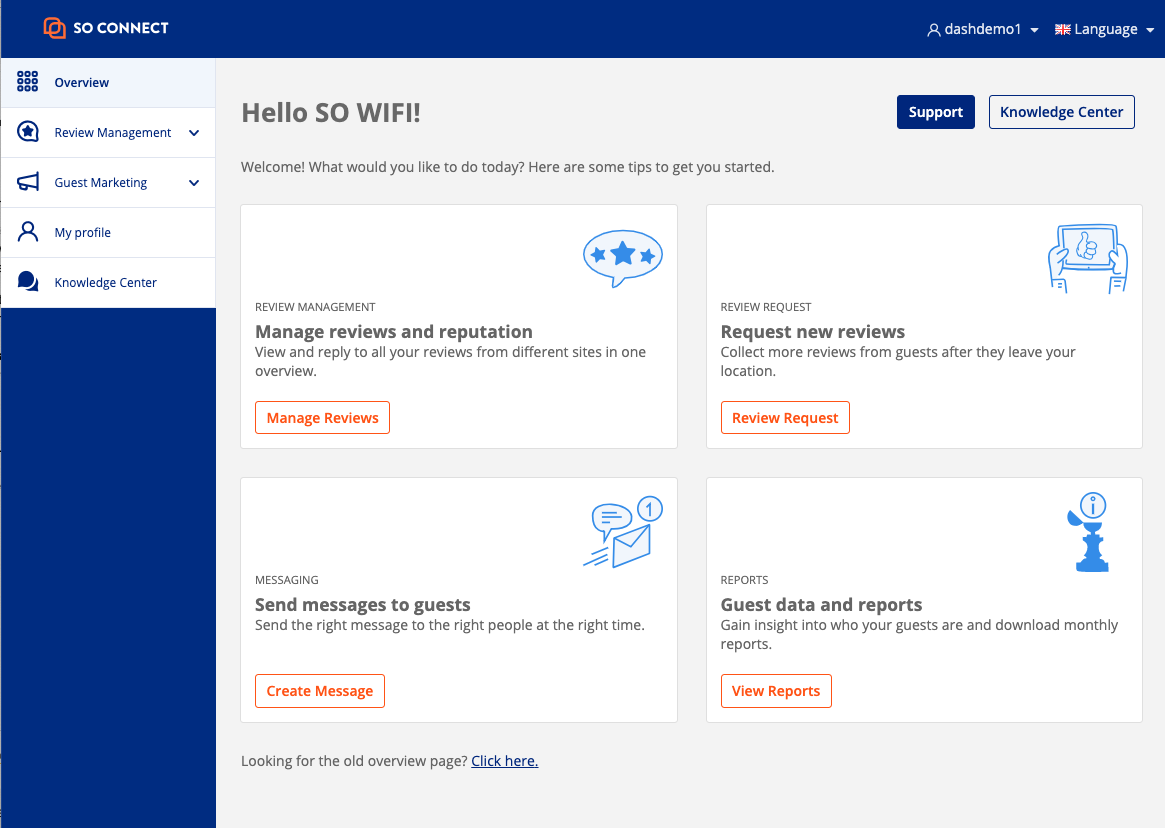Screen dimensions: 1165x828
Task: Click the Knowledge Center chat bubbles icon
Action: [27, 282]
